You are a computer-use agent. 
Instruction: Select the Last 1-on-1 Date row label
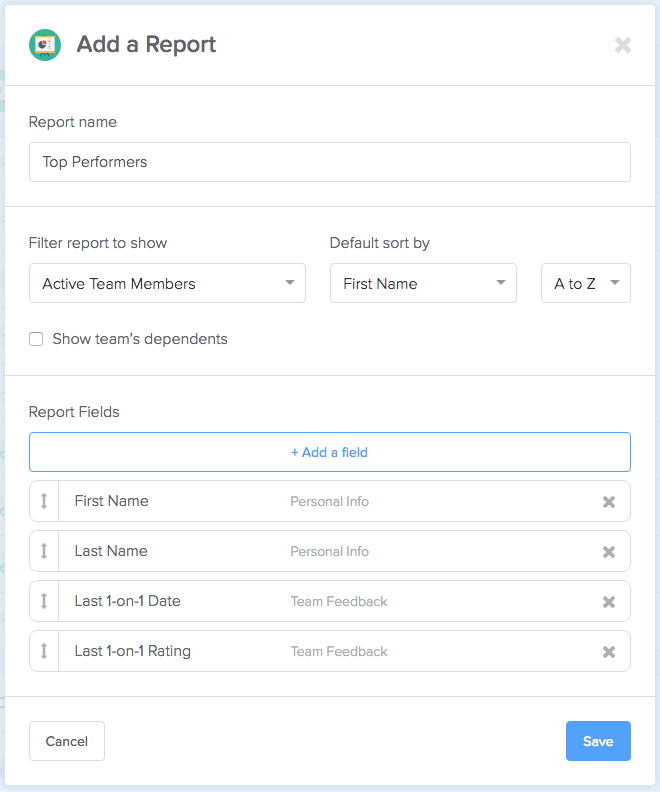(128, 601)
